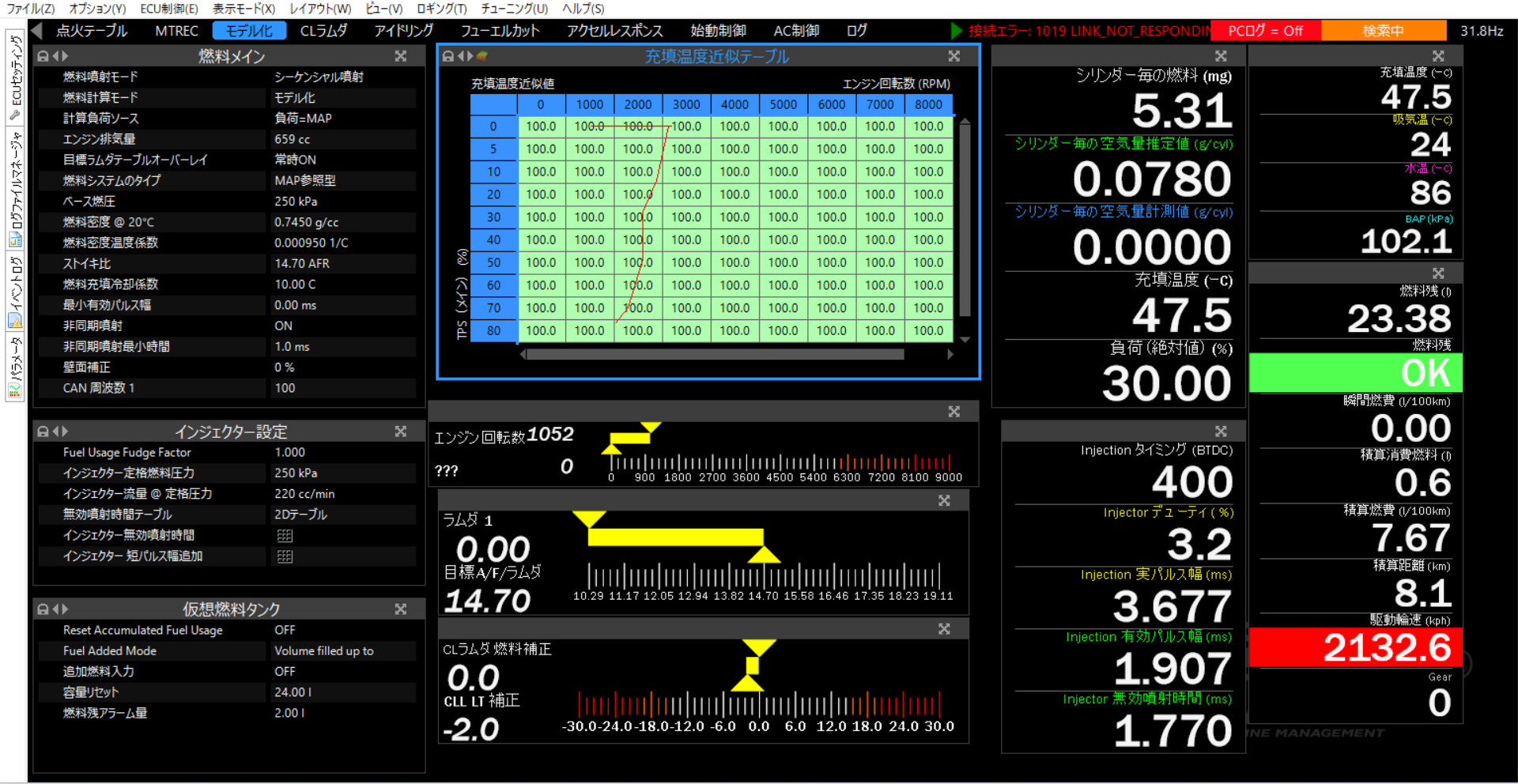Select the 3000 RPM column header
Image resolution: width=1518 pixels, height=784 pixels.
click(686, 104)
